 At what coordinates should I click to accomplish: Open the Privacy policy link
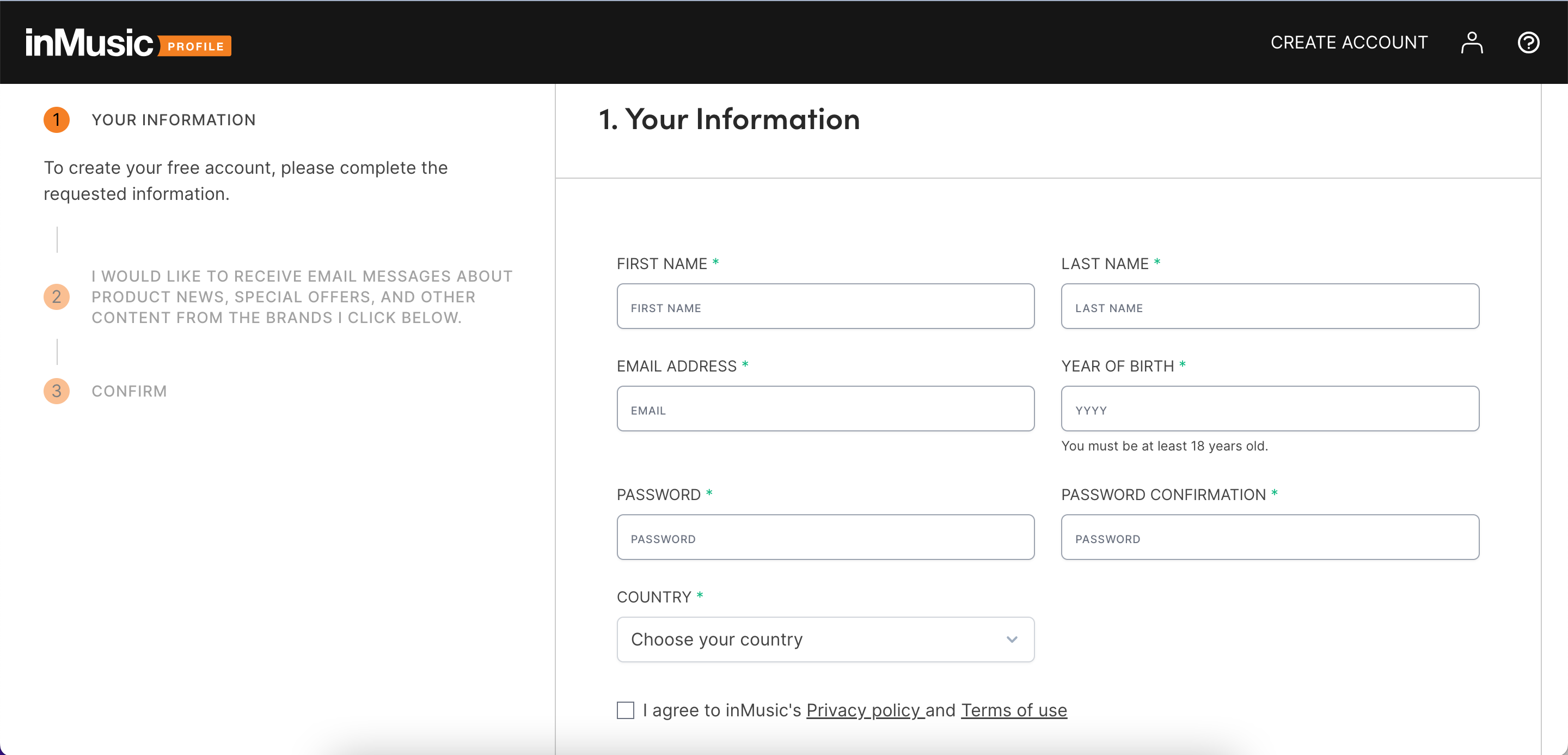click(x=865, y=710)
